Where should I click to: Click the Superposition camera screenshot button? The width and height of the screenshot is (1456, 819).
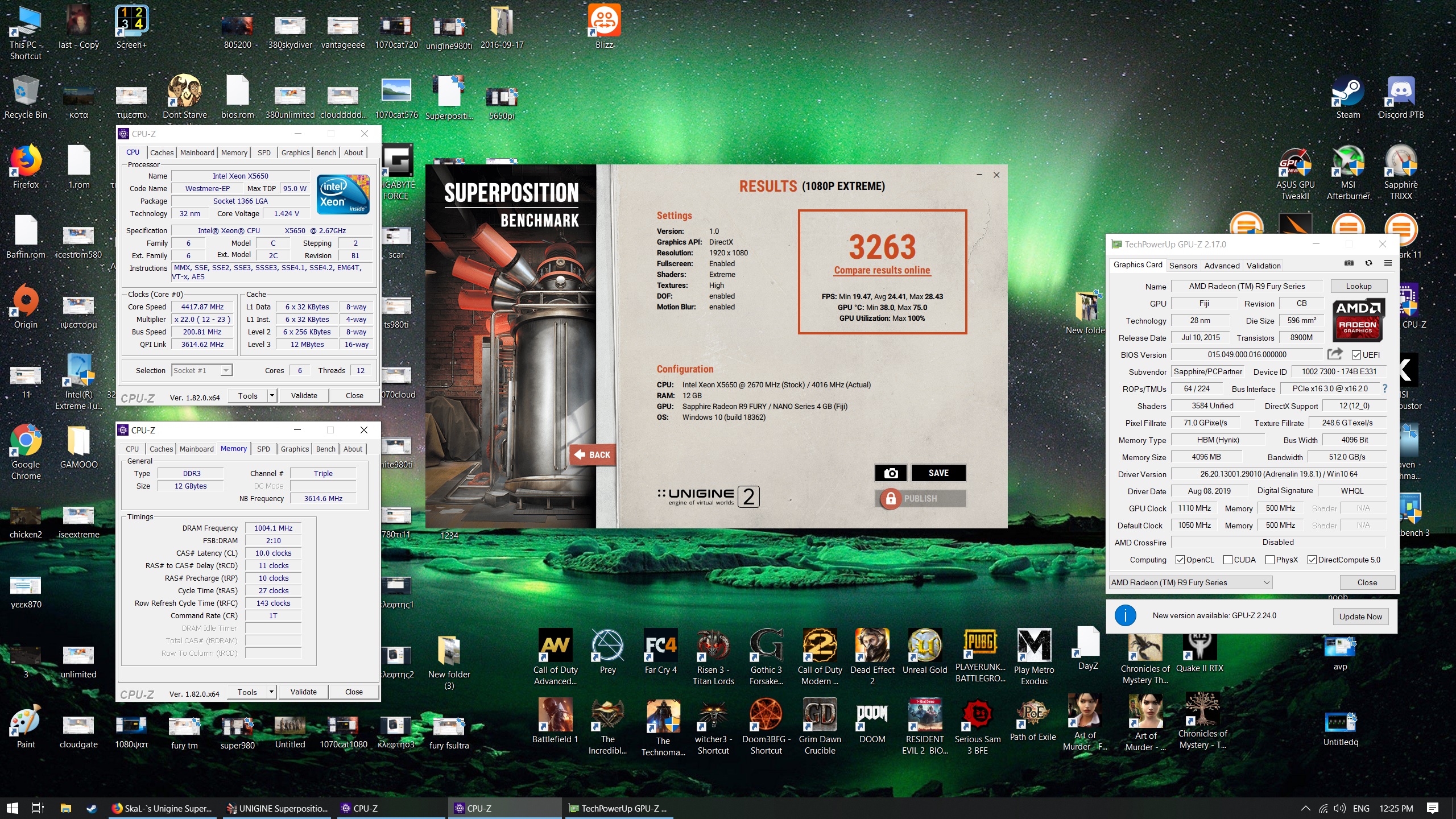891,473
